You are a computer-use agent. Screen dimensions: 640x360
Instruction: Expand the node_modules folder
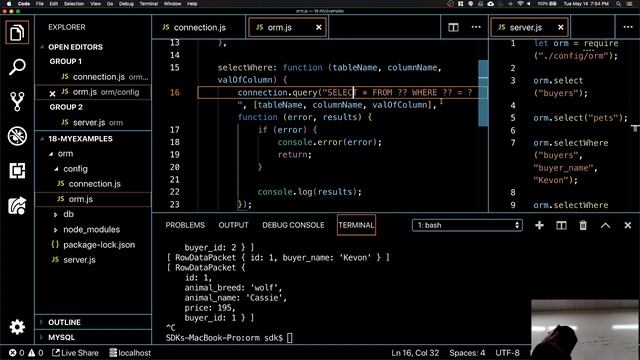pos(91,229)
